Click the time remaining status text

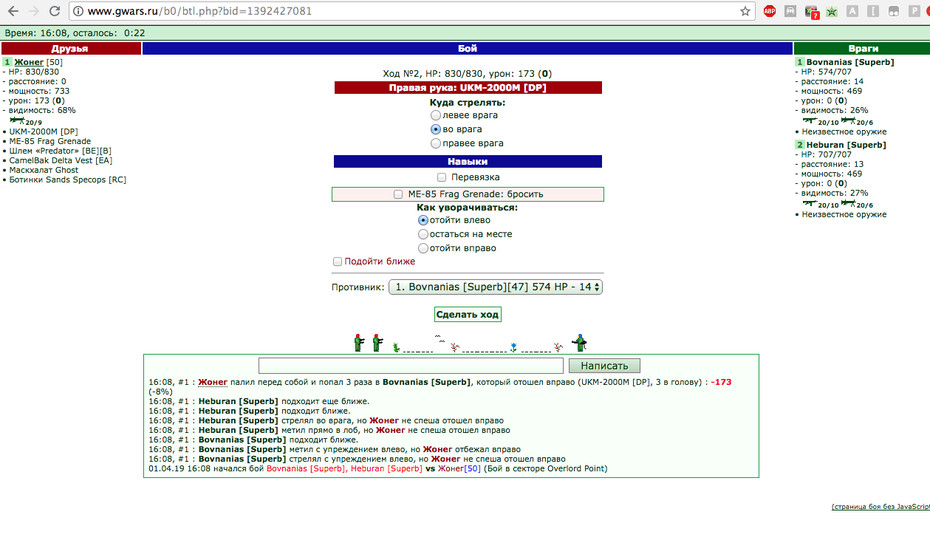click(75, 33)
